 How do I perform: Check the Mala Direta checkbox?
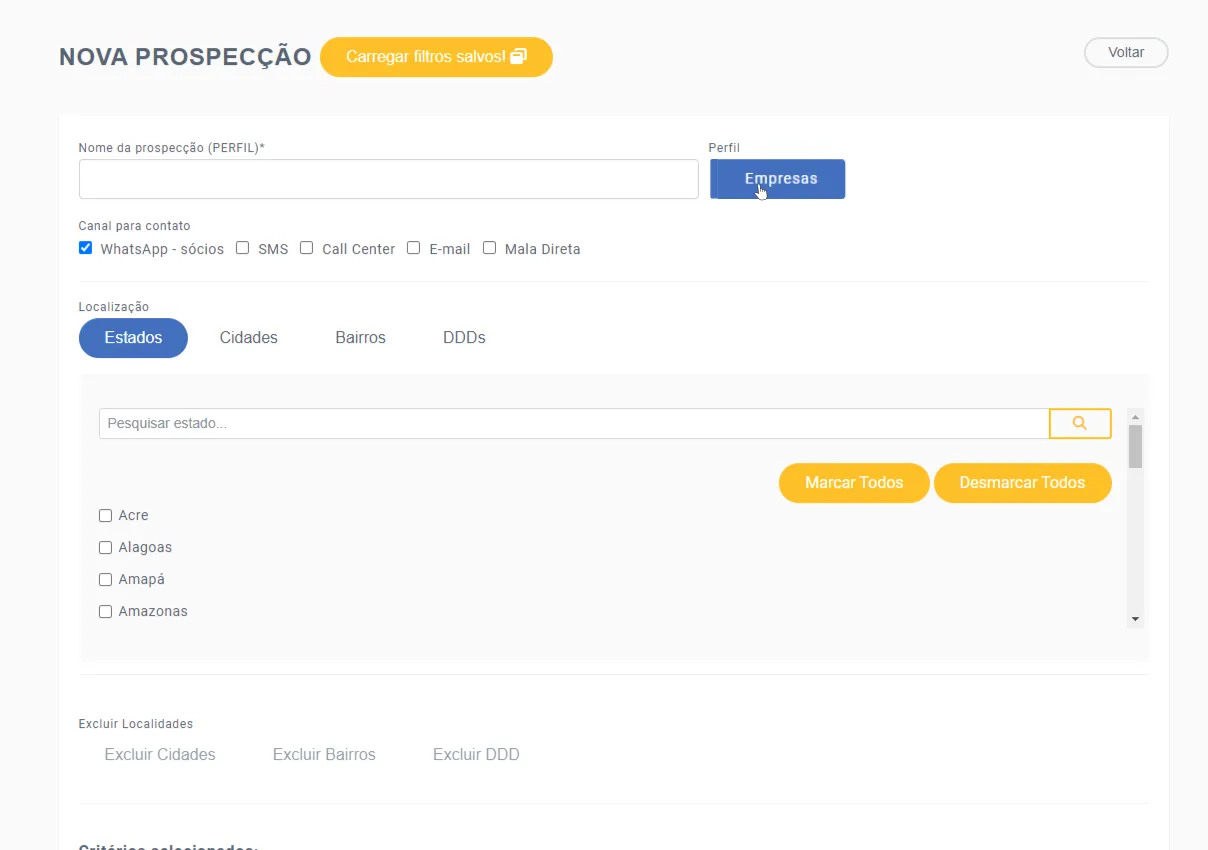coord(490,248)
